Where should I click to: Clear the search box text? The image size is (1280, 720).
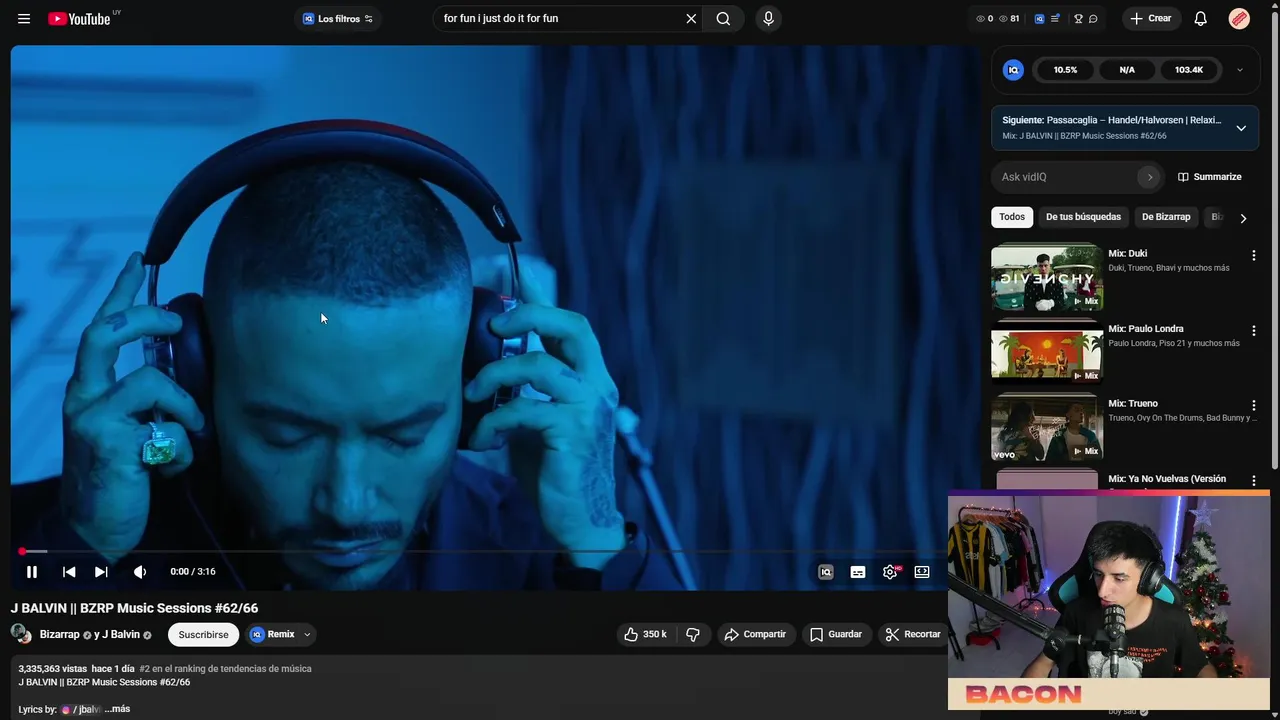click(x=691, y=18)
